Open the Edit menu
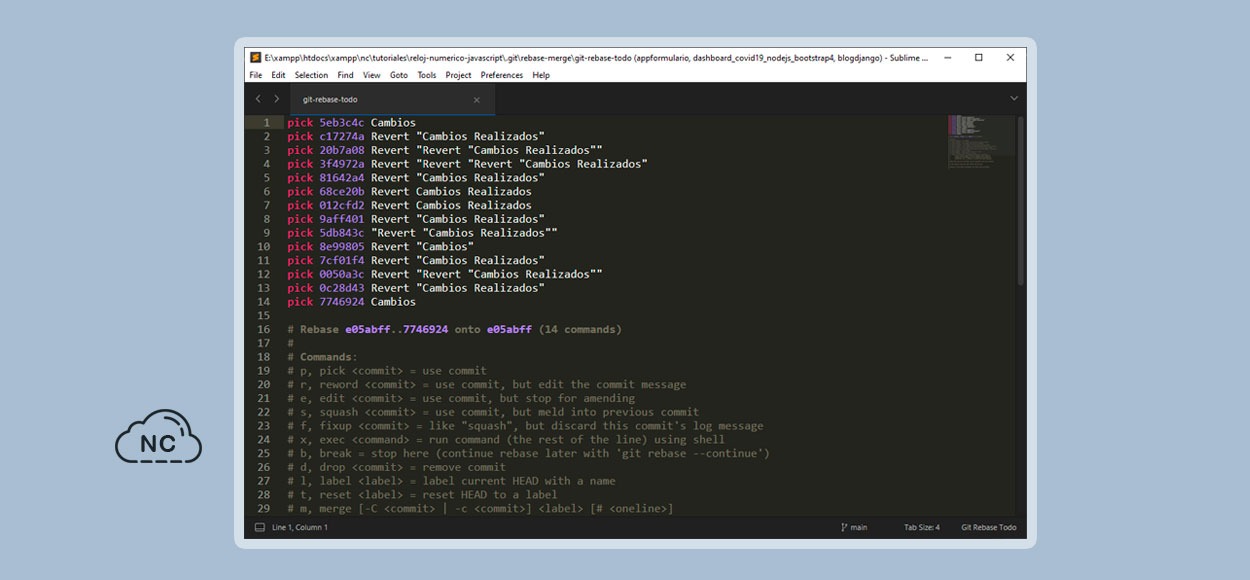1250x580 pixels. click(x=278, y=75)
